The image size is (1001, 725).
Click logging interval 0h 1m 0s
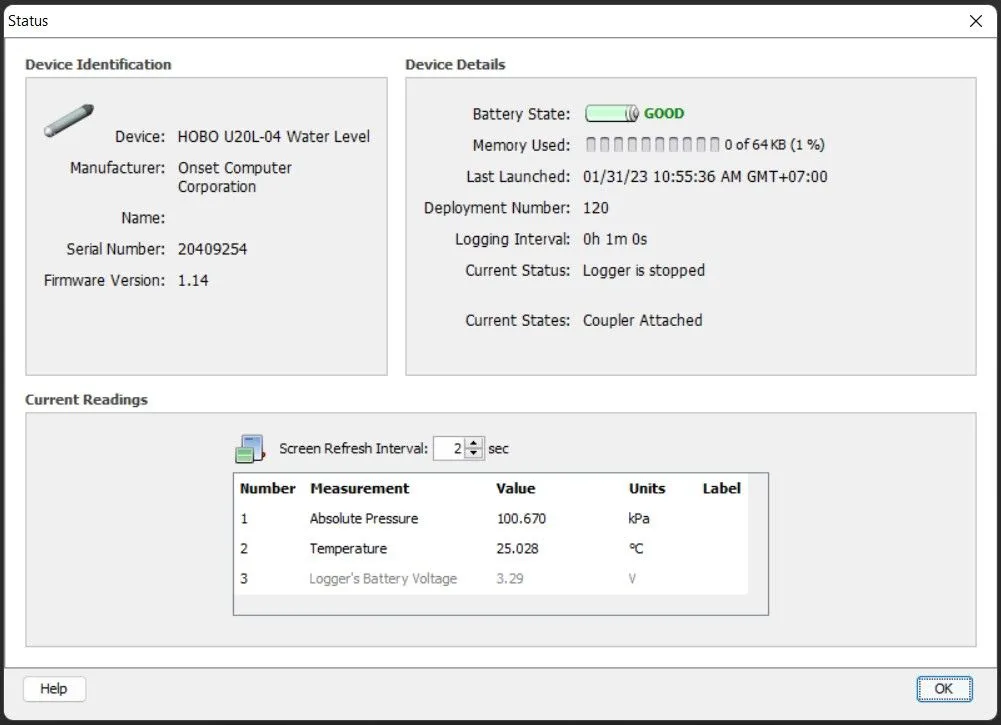click(615, 239)
